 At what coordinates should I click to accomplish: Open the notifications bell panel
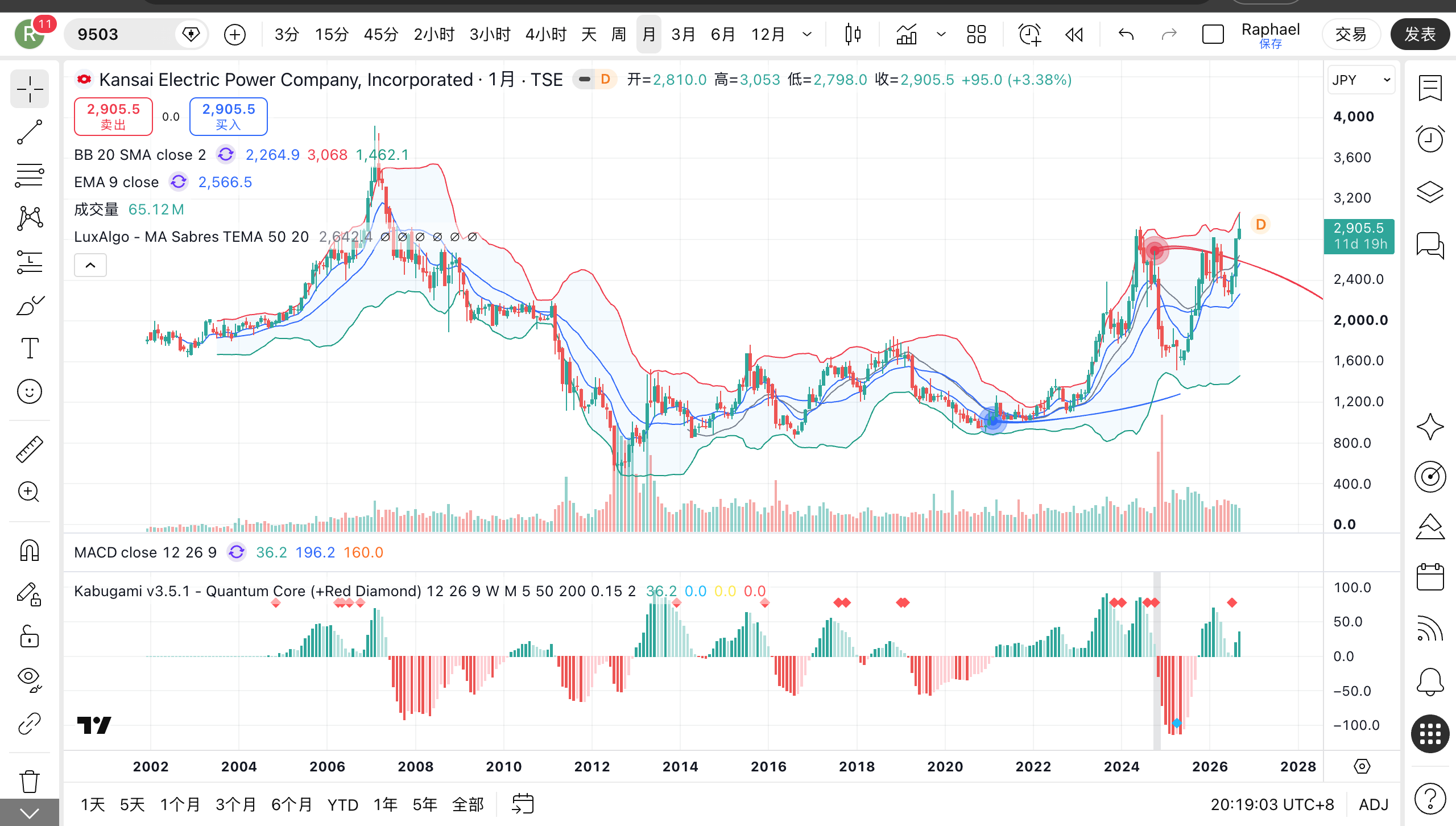tap(1430, 682)
